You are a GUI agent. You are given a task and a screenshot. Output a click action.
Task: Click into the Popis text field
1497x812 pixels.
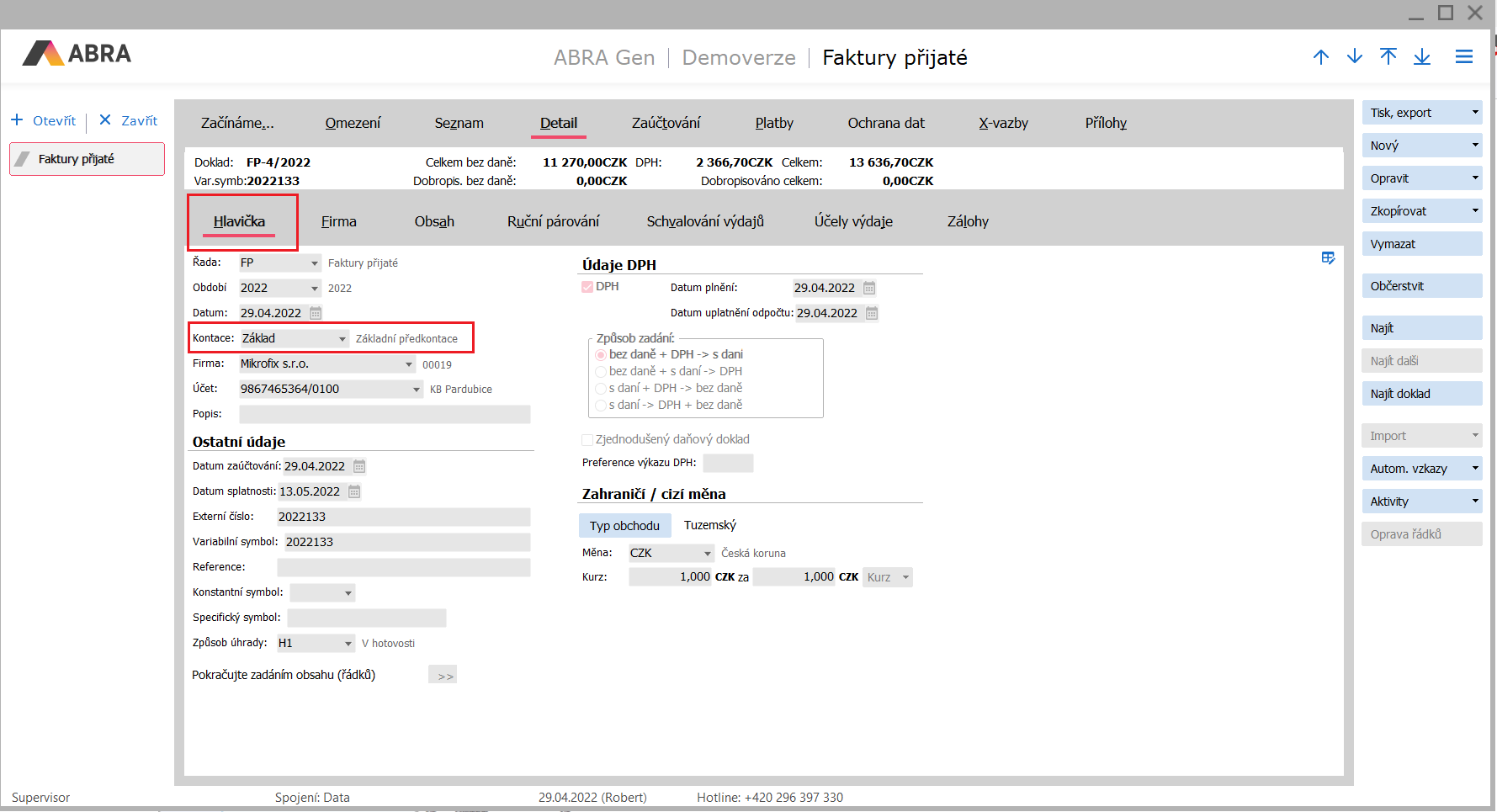(385, 415)
